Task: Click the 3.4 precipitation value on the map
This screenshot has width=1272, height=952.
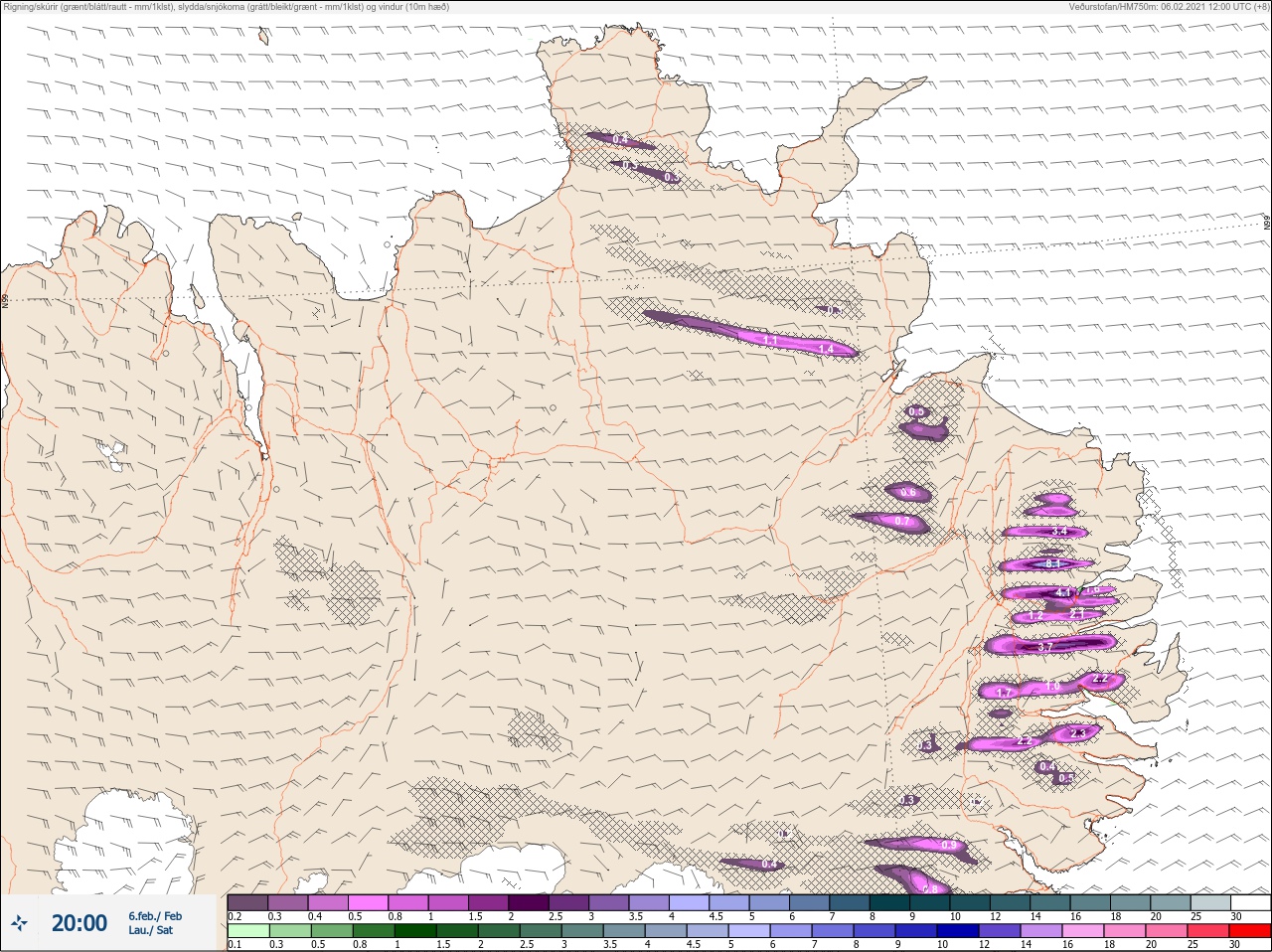Action: tap(1059, 531)
